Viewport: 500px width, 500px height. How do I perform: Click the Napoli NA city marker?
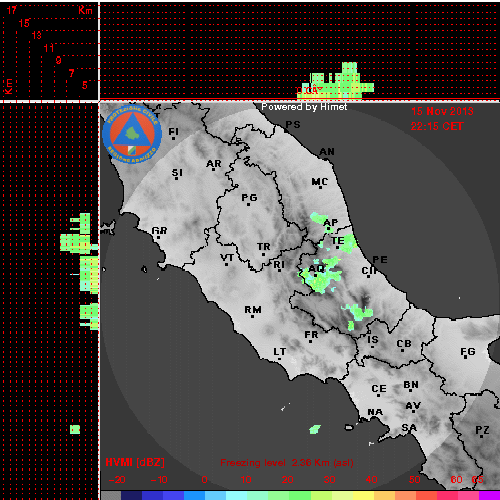pos(375,414)
